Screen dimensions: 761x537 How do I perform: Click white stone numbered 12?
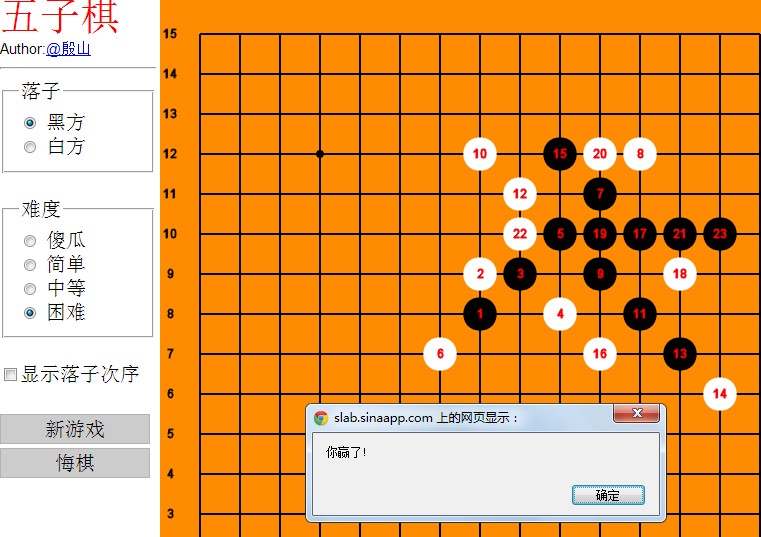tap(520, 194)
